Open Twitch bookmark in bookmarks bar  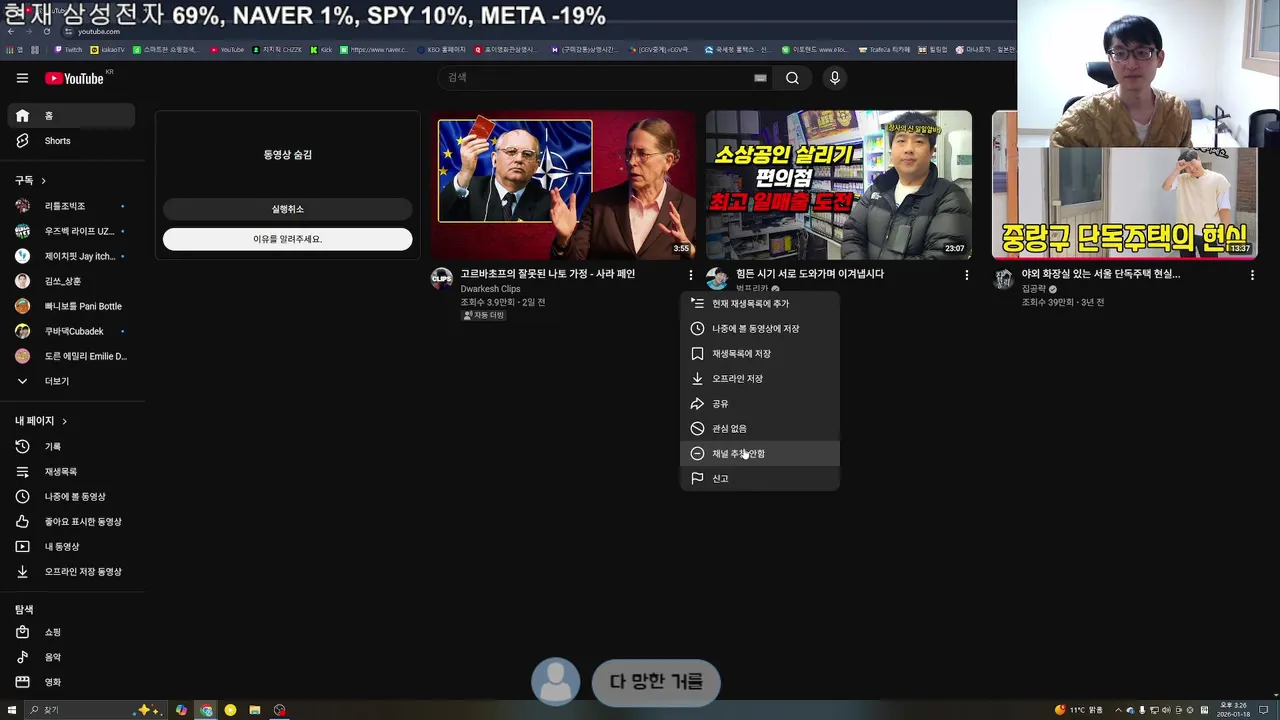click(68, 49)
